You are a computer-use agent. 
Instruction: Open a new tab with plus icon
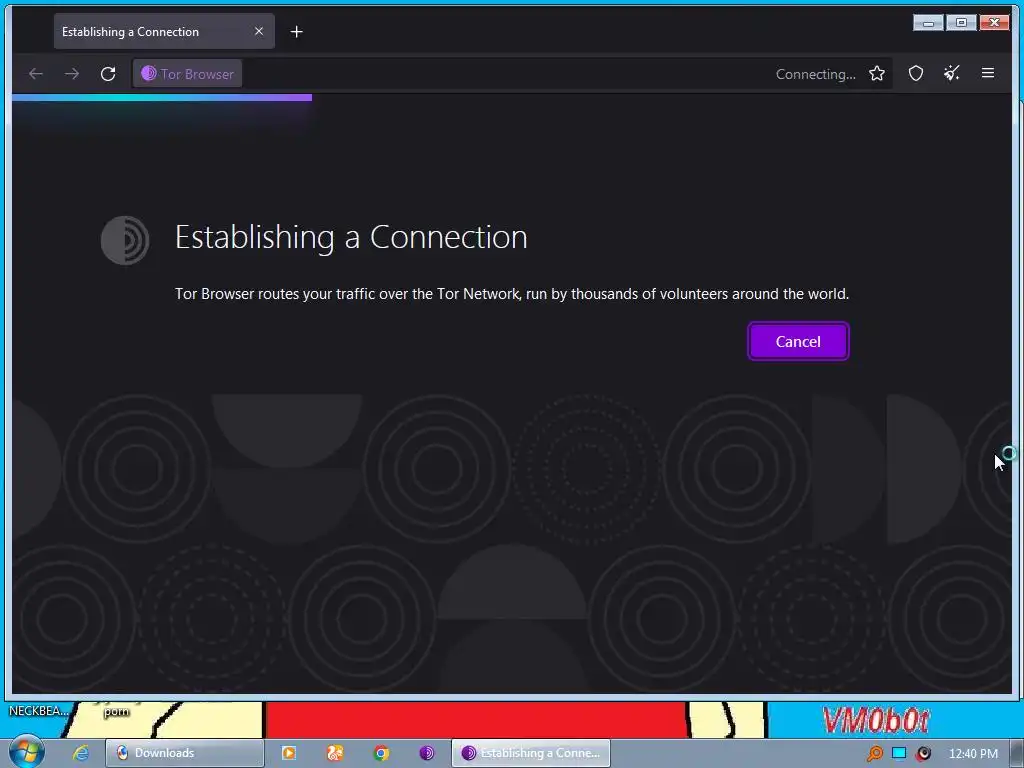coord(296,31)
